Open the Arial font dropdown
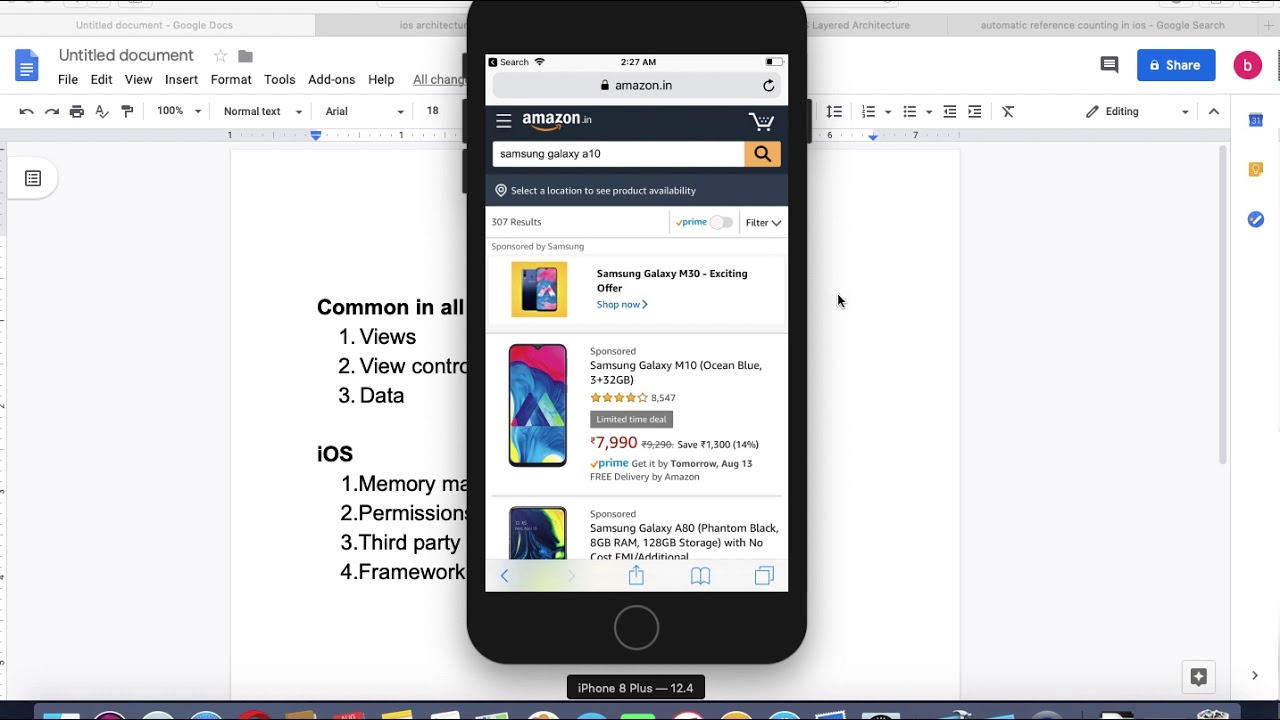Viewport: 1280px width, 720px height. (x=365, y=111)
